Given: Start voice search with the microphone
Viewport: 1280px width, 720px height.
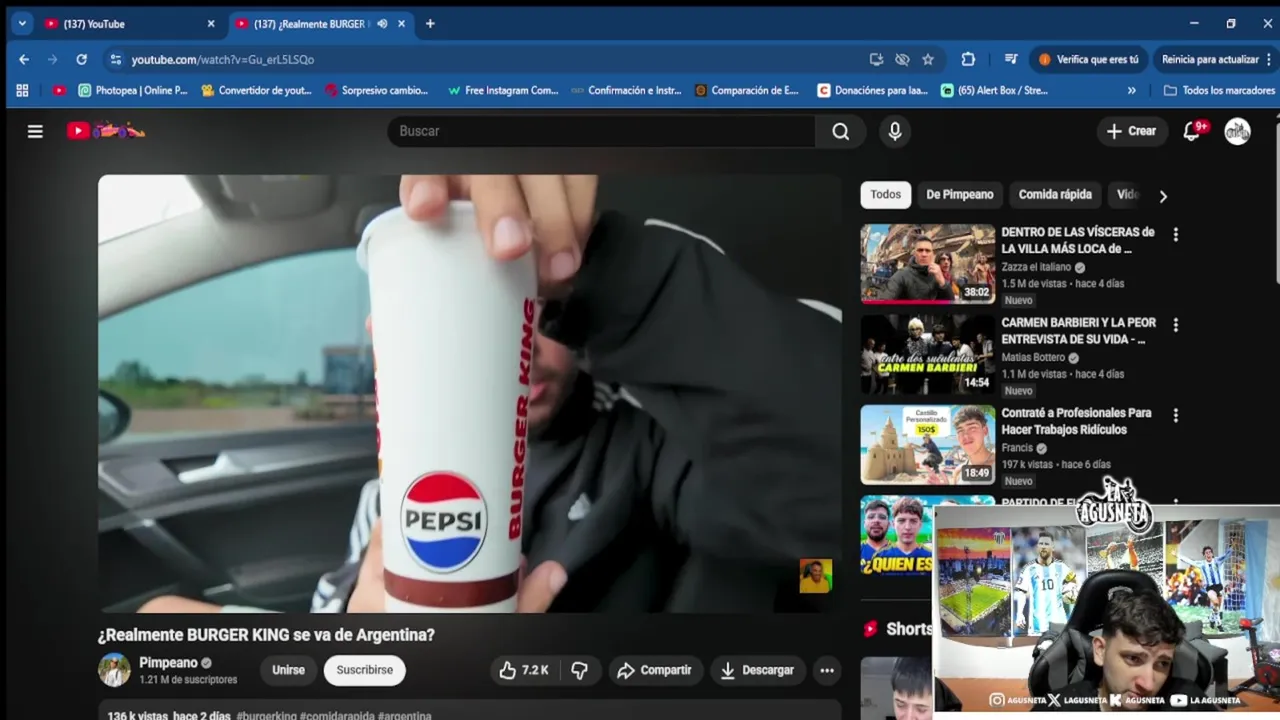Looking at the screenshot, I should (x=895, y=131).
